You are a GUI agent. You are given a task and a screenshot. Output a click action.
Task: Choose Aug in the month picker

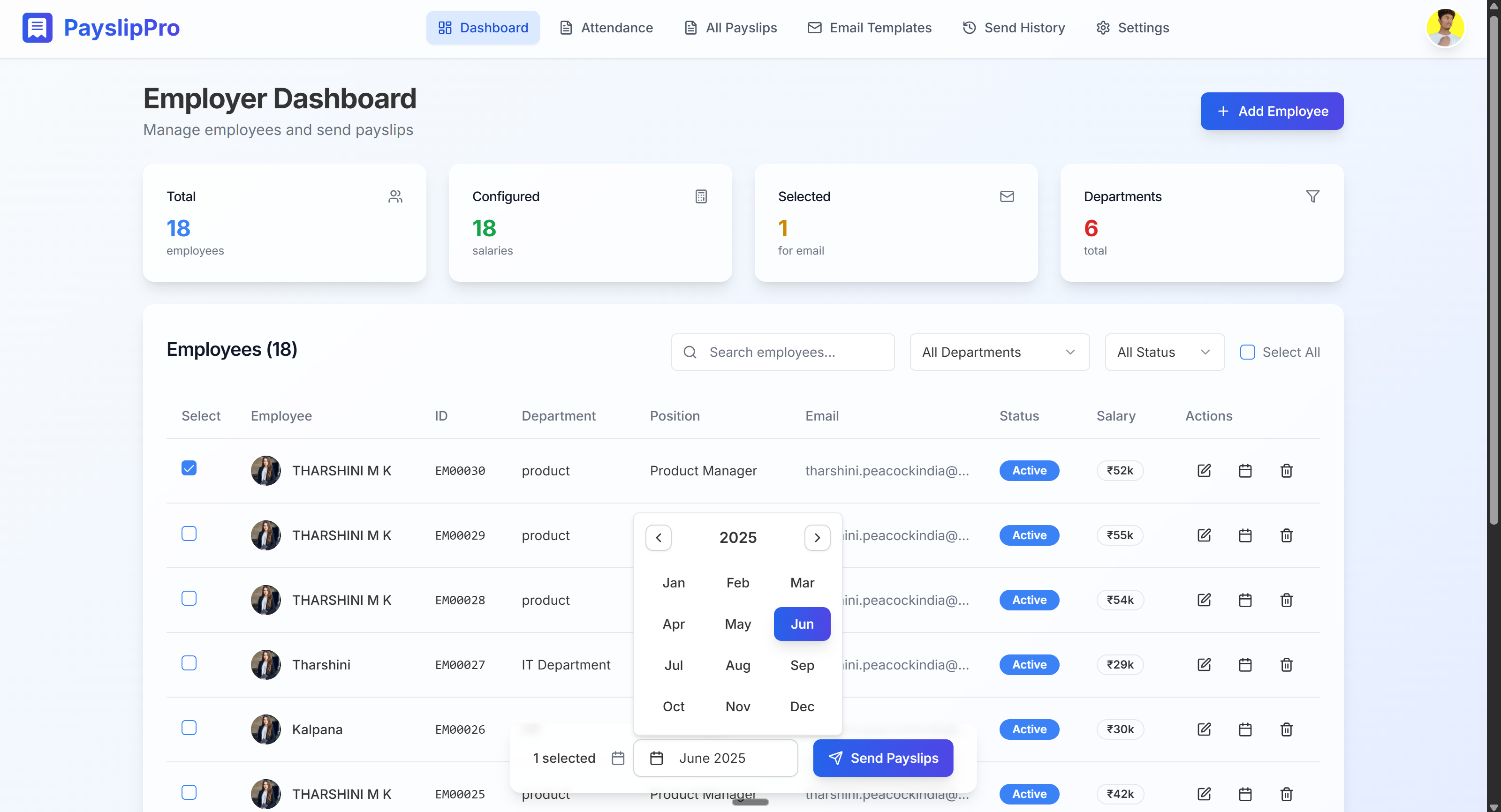pos(738,665)
